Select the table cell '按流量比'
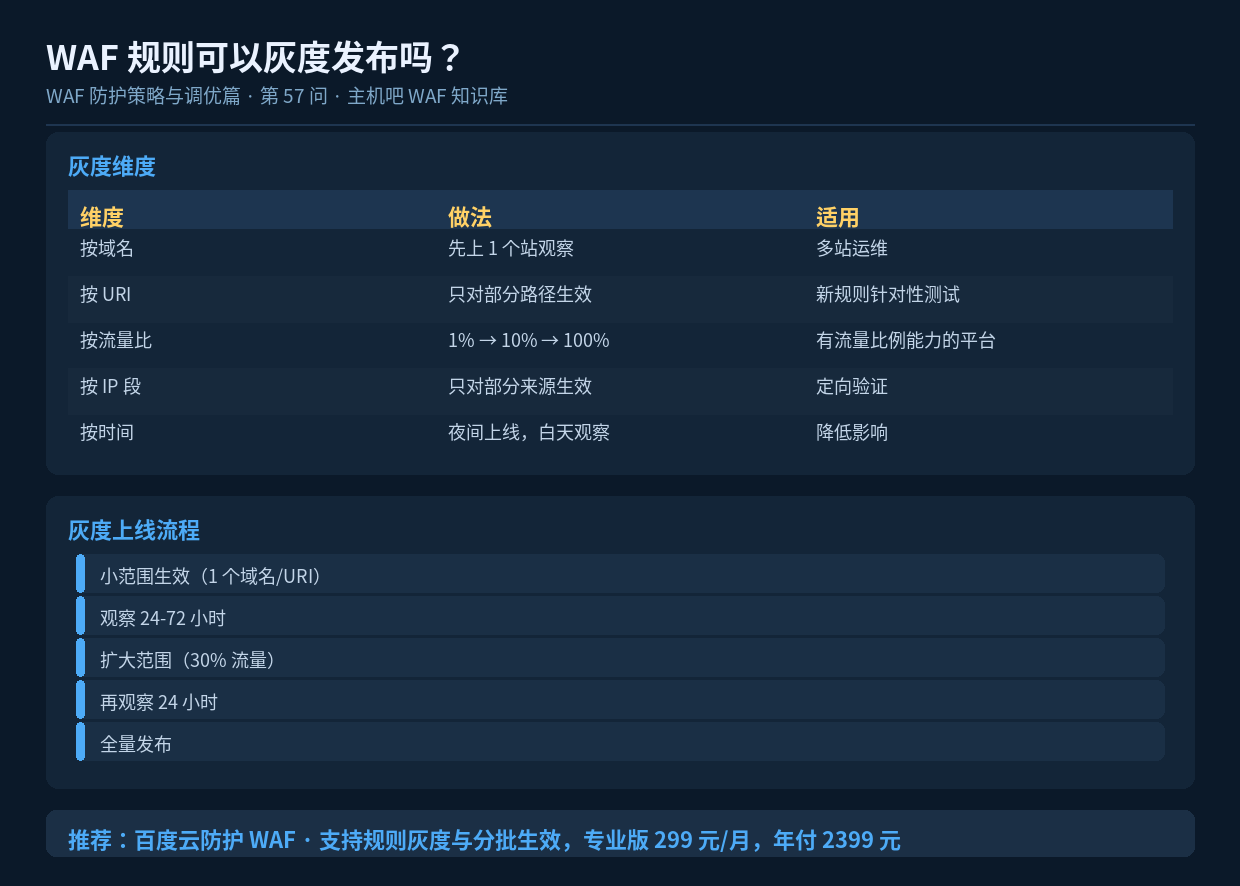This screenshot has width=1240, height=886. pyautogui.click(x=116, y=341)
